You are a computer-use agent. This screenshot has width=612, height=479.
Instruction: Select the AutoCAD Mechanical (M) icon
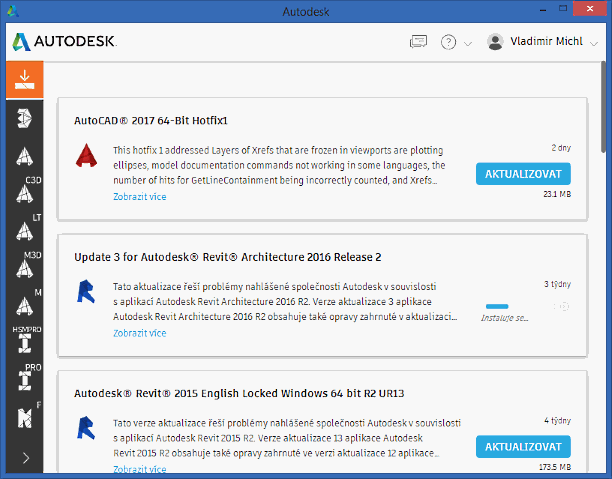click(x=25, y=306)
